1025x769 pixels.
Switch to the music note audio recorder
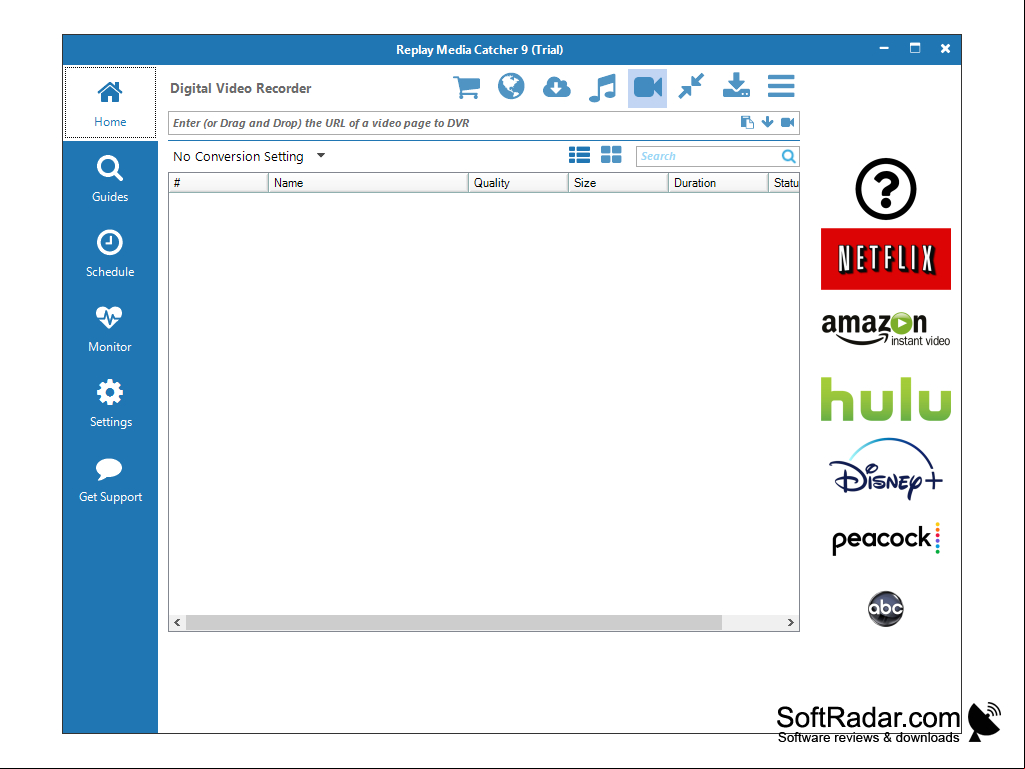tap(602, 88)
